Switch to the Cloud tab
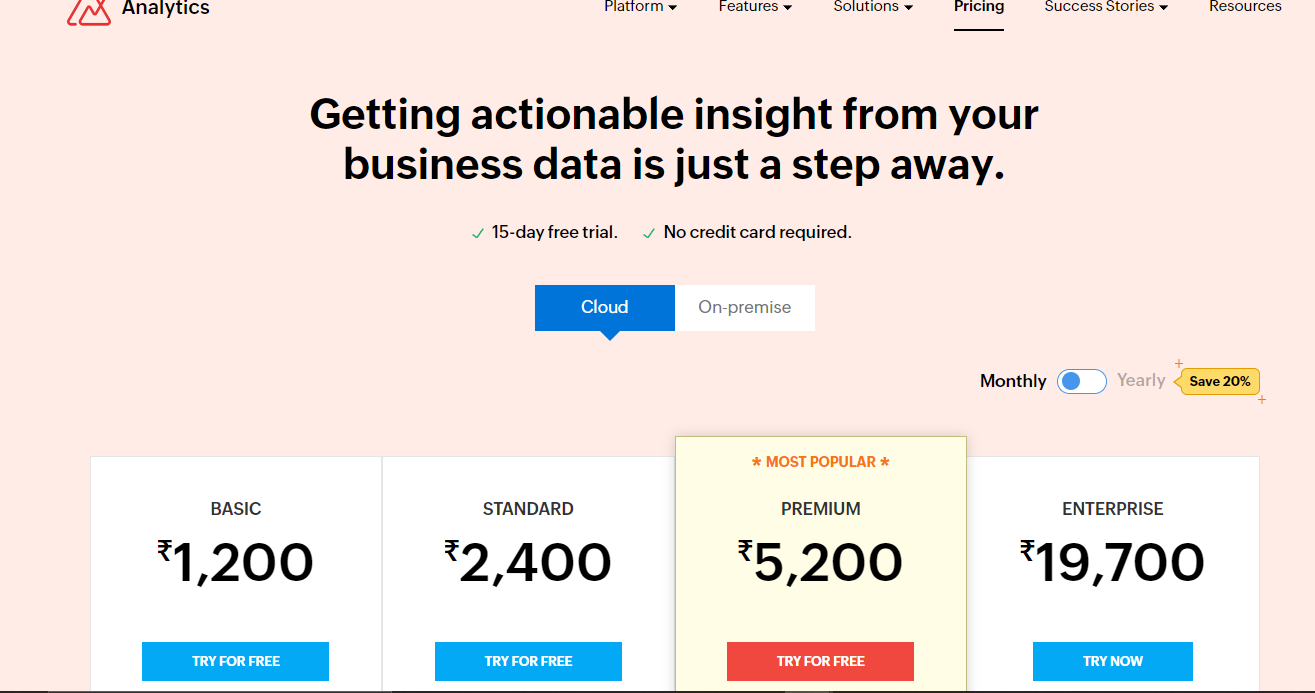The width and height of the screenshot is (1315, 693). (x=605, y=307)
